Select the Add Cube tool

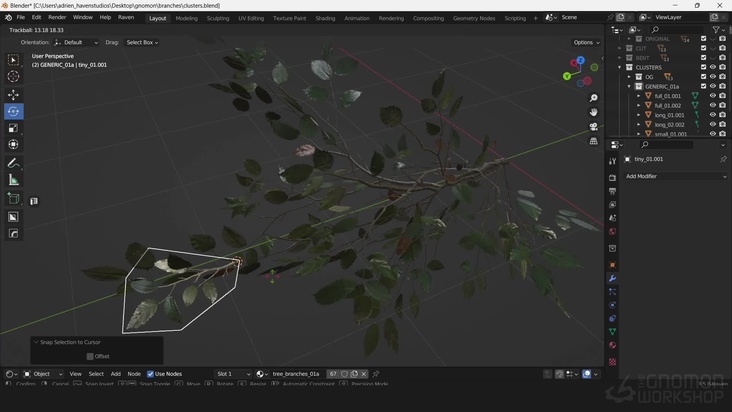[x=13, y=198]
